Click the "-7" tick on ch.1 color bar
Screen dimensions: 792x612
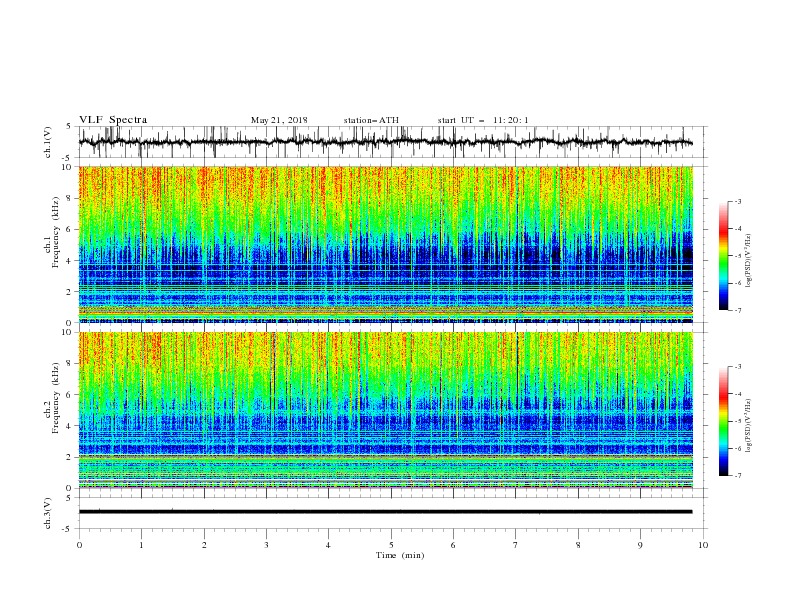pyautogui.click(x=737, y=311)
